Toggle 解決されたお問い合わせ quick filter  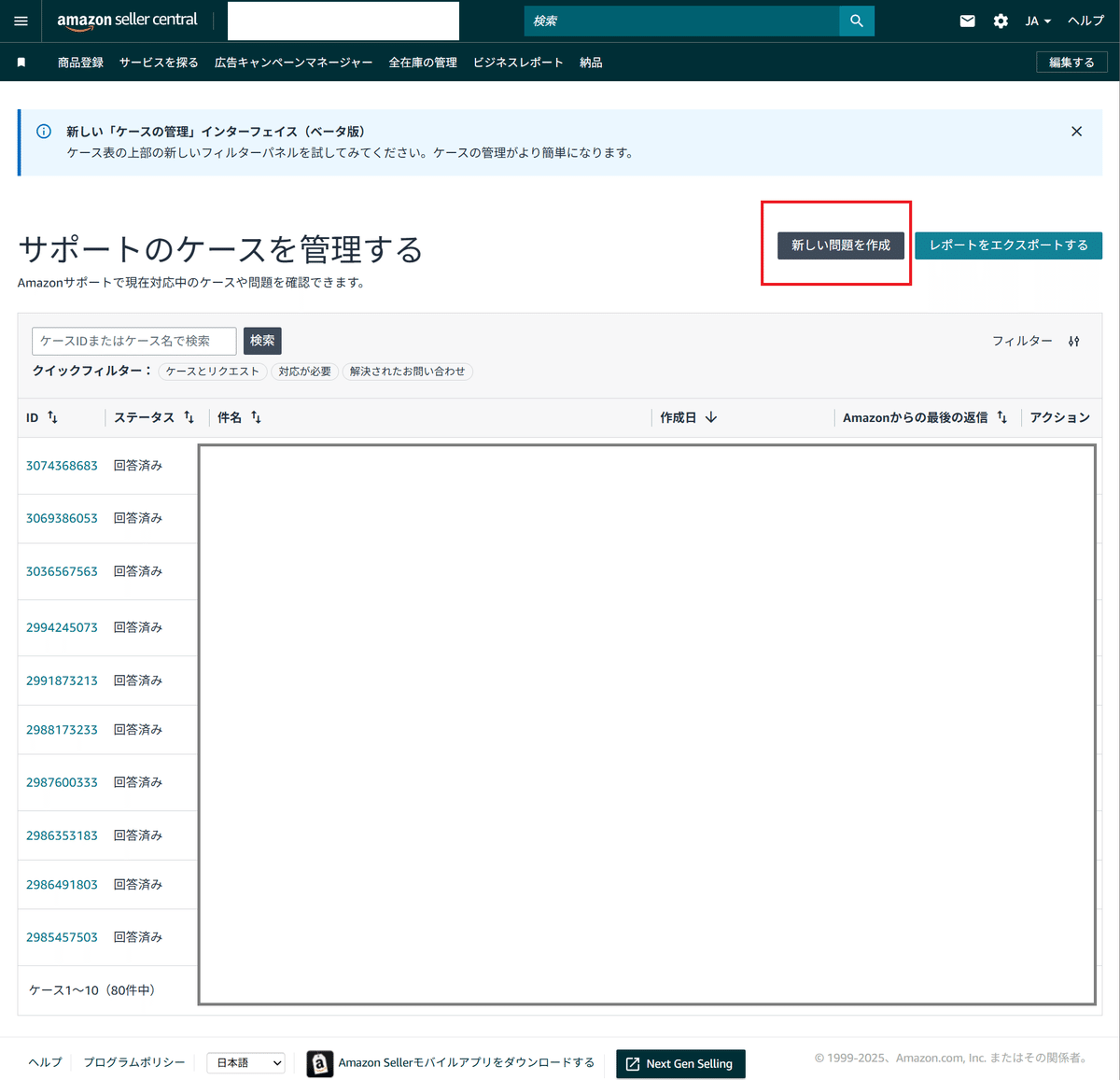[x=408, y=372]
